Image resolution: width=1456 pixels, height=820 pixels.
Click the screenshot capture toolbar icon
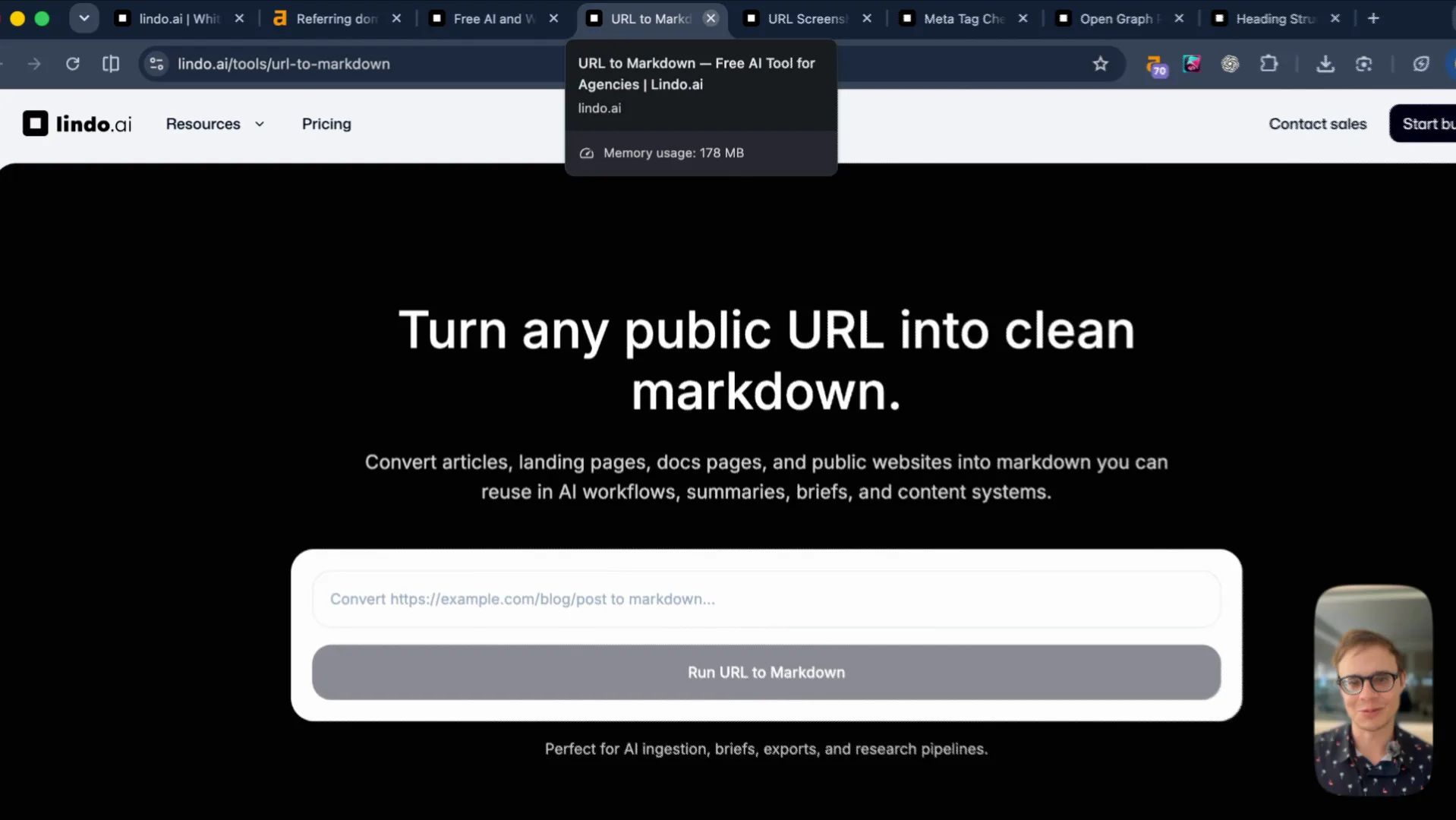pyautogui.click(x=1364, y=64)
